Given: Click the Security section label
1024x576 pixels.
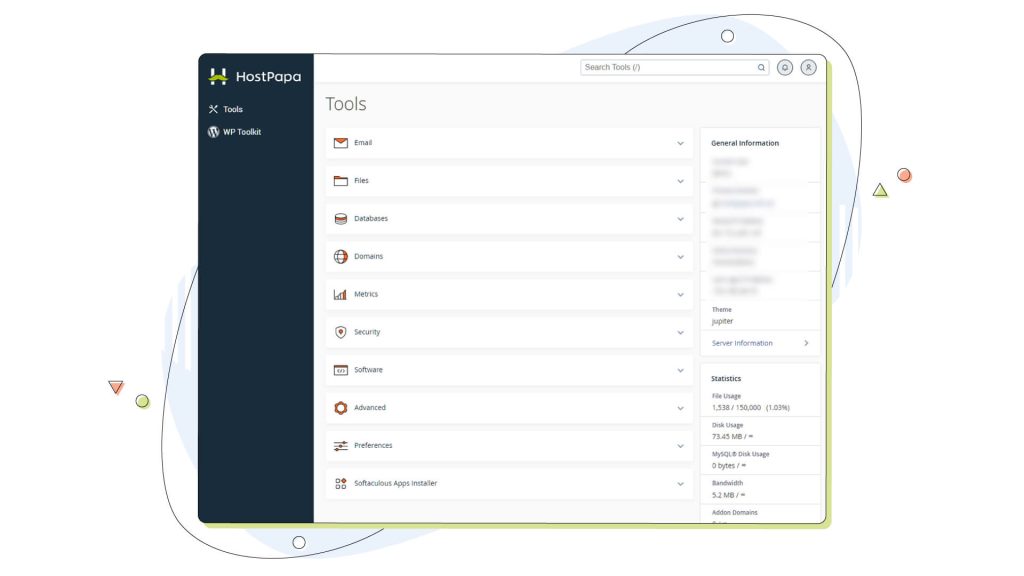Looking at the screenshot, I should point(367,332).
